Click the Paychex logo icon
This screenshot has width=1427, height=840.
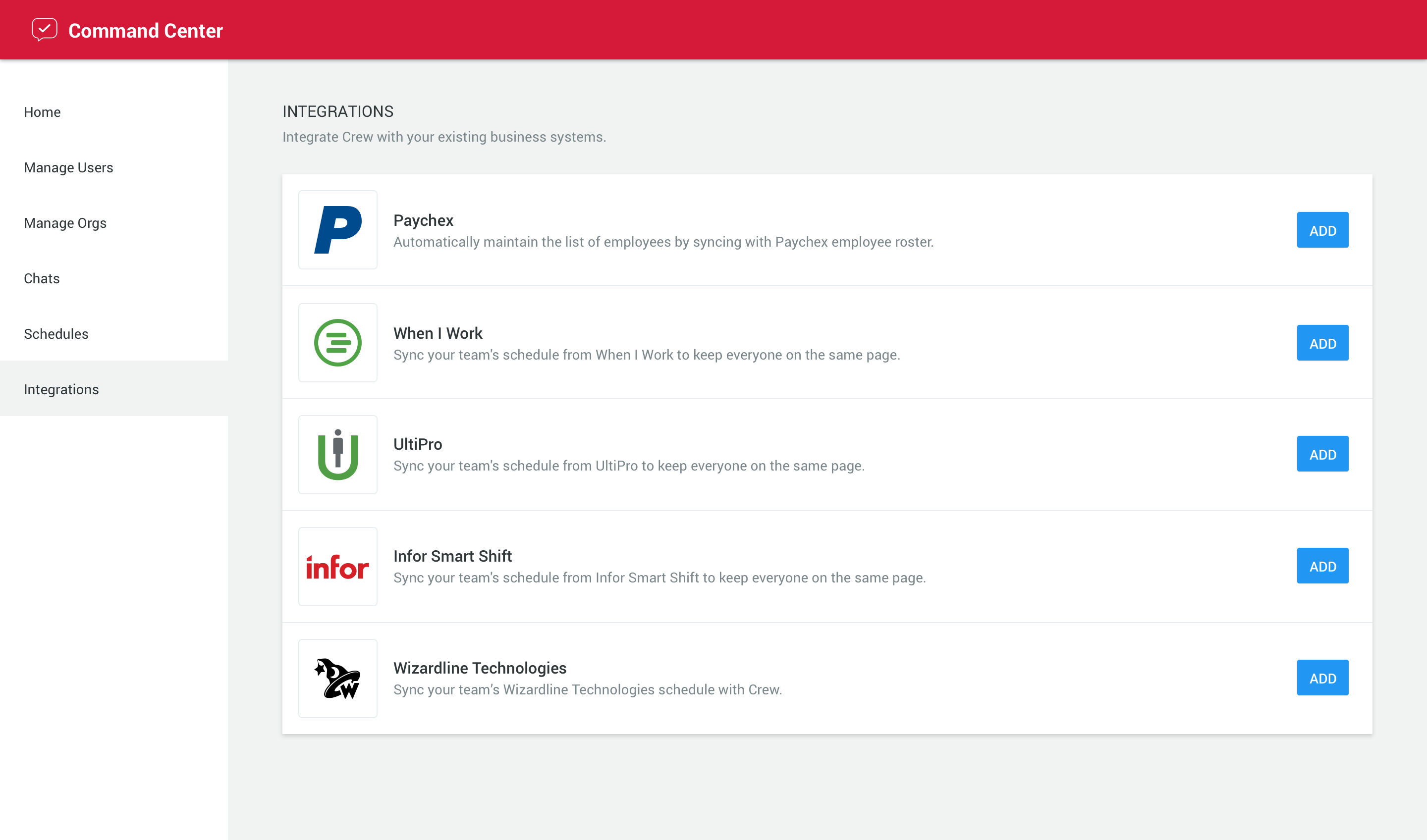[338, 230]
